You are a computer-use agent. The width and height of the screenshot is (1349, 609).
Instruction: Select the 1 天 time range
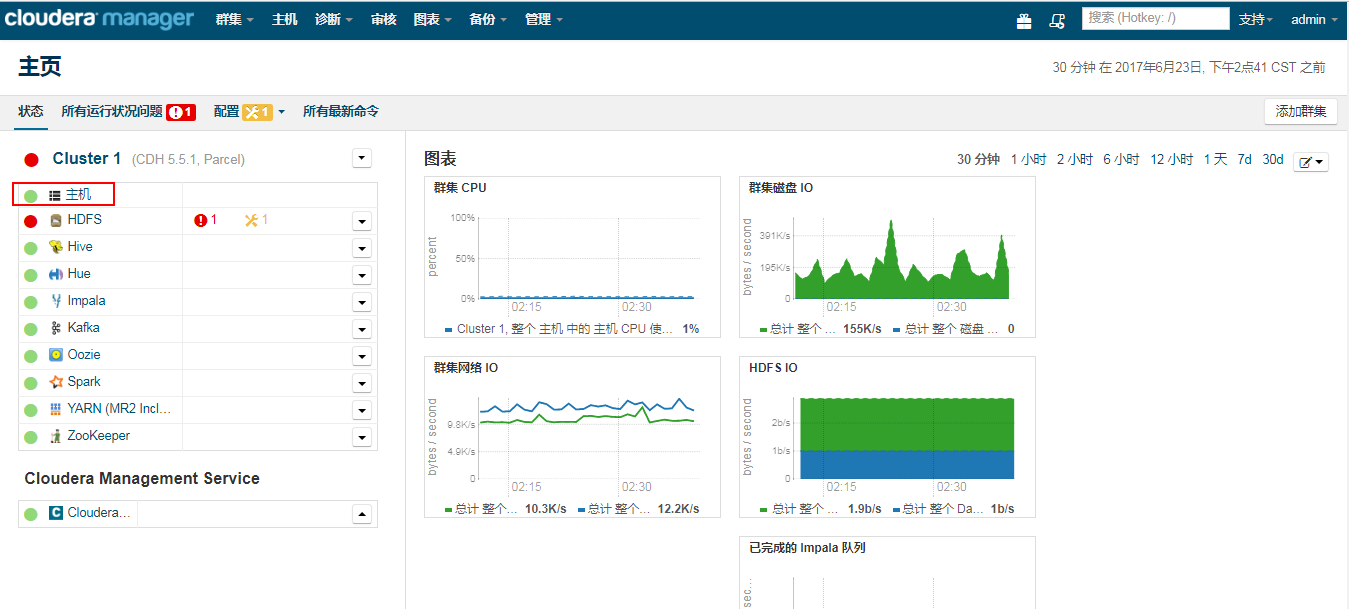click(1215, 160)
